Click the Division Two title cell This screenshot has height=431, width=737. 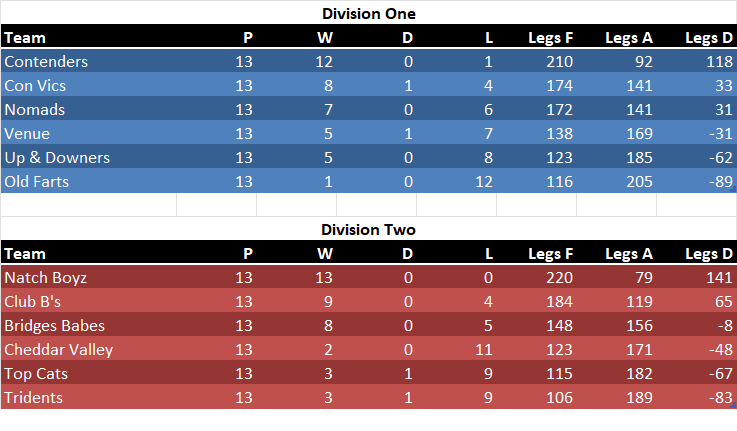pos(368,229)
